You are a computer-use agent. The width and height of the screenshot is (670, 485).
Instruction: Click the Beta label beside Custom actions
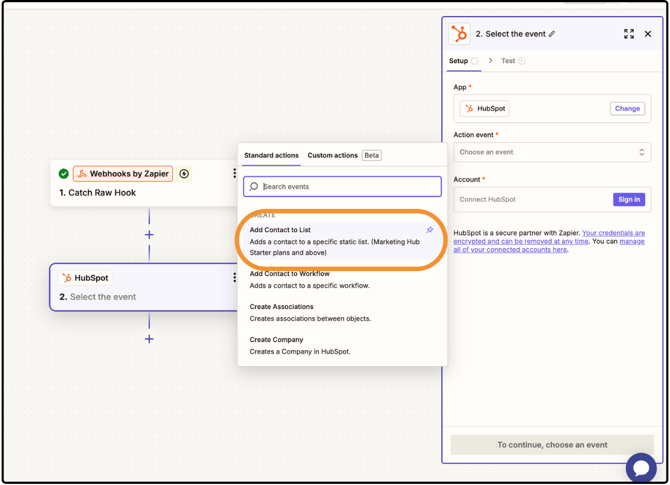tap(372, 155)
